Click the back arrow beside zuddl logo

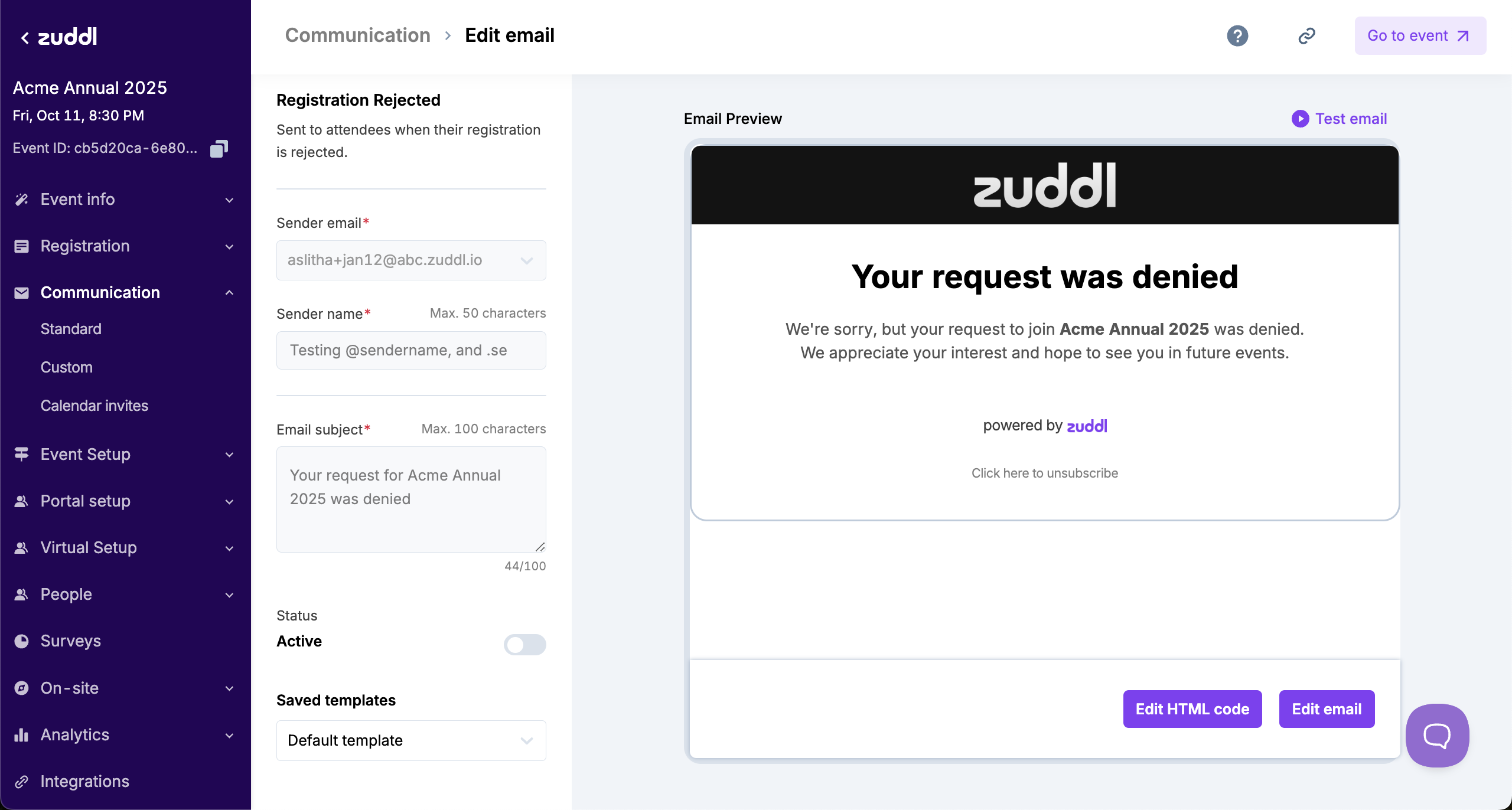point(25,38)
